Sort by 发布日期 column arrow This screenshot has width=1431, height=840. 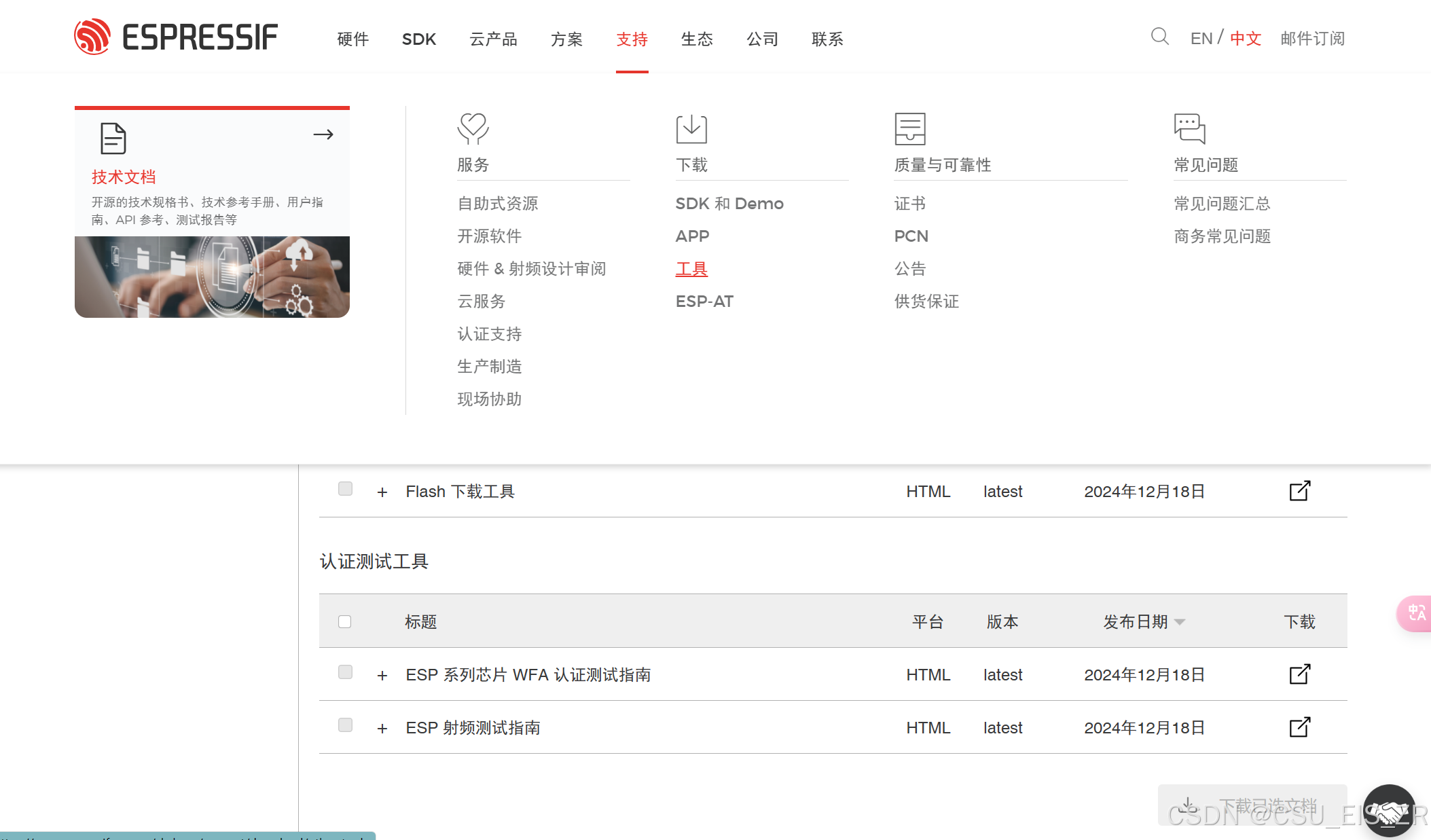click(x=1180, y=622)
